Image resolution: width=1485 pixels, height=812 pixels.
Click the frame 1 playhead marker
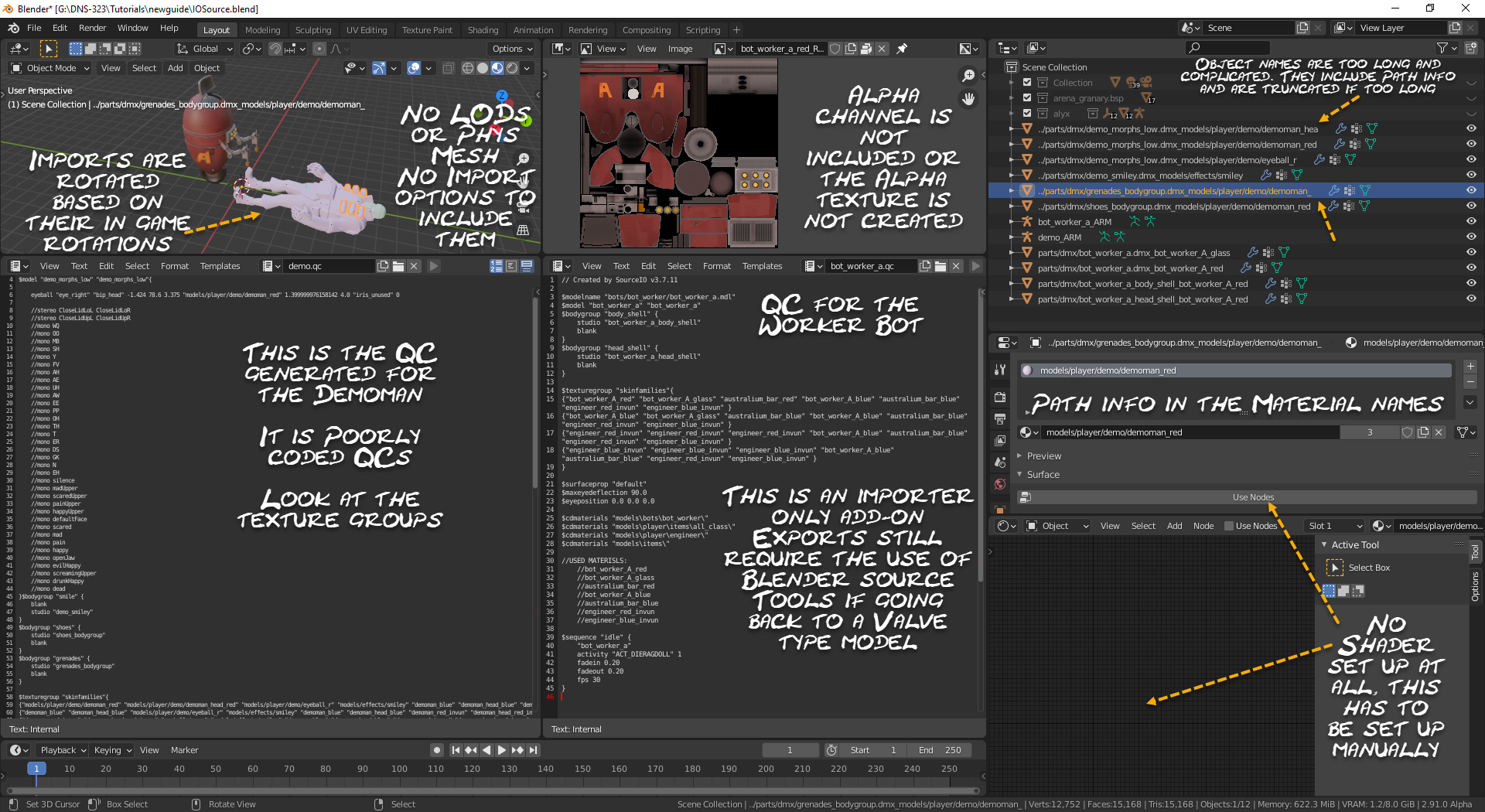(36, 769)
